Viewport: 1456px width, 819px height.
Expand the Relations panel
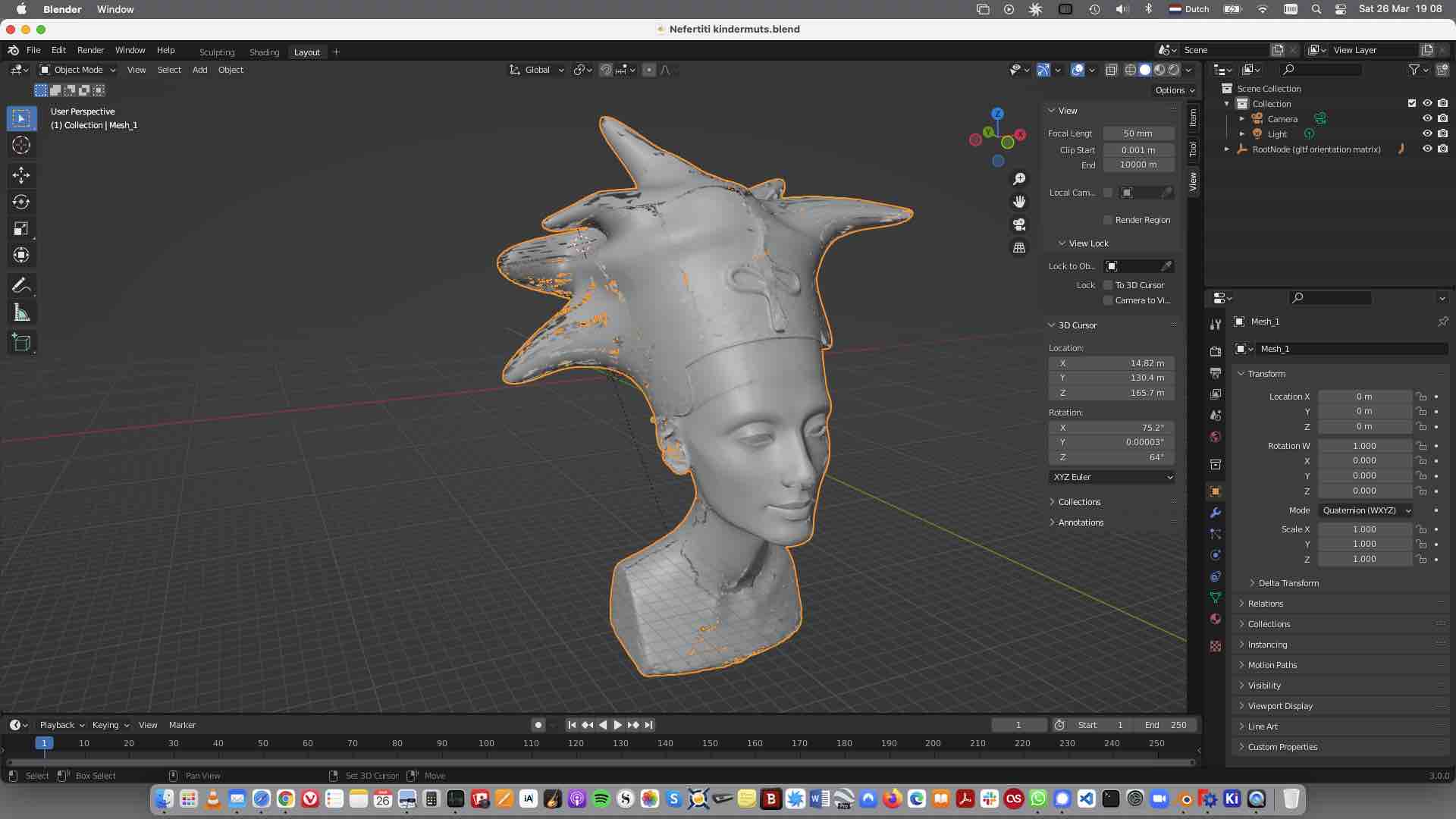point(1265,604)
